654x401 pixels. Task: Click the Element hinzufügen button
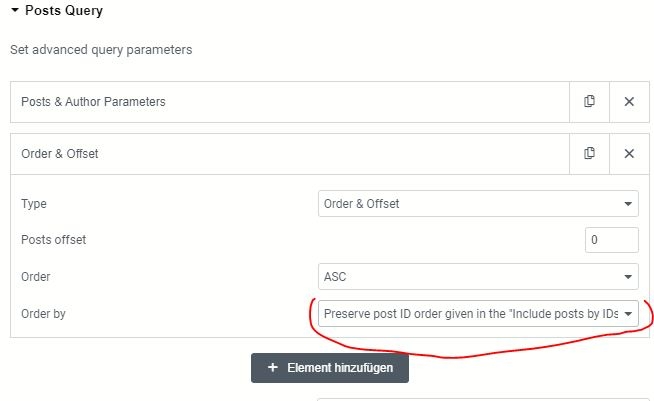(x=330, y=368)
